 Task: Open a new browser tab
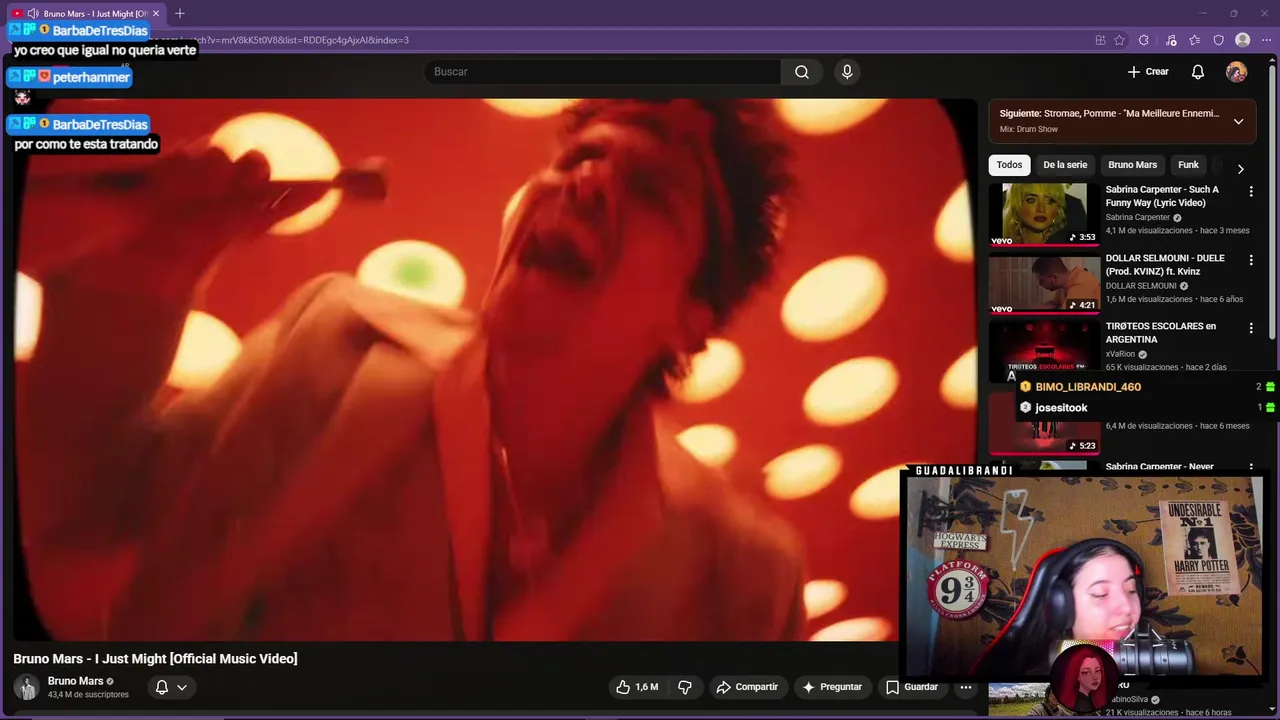point(180,13)
